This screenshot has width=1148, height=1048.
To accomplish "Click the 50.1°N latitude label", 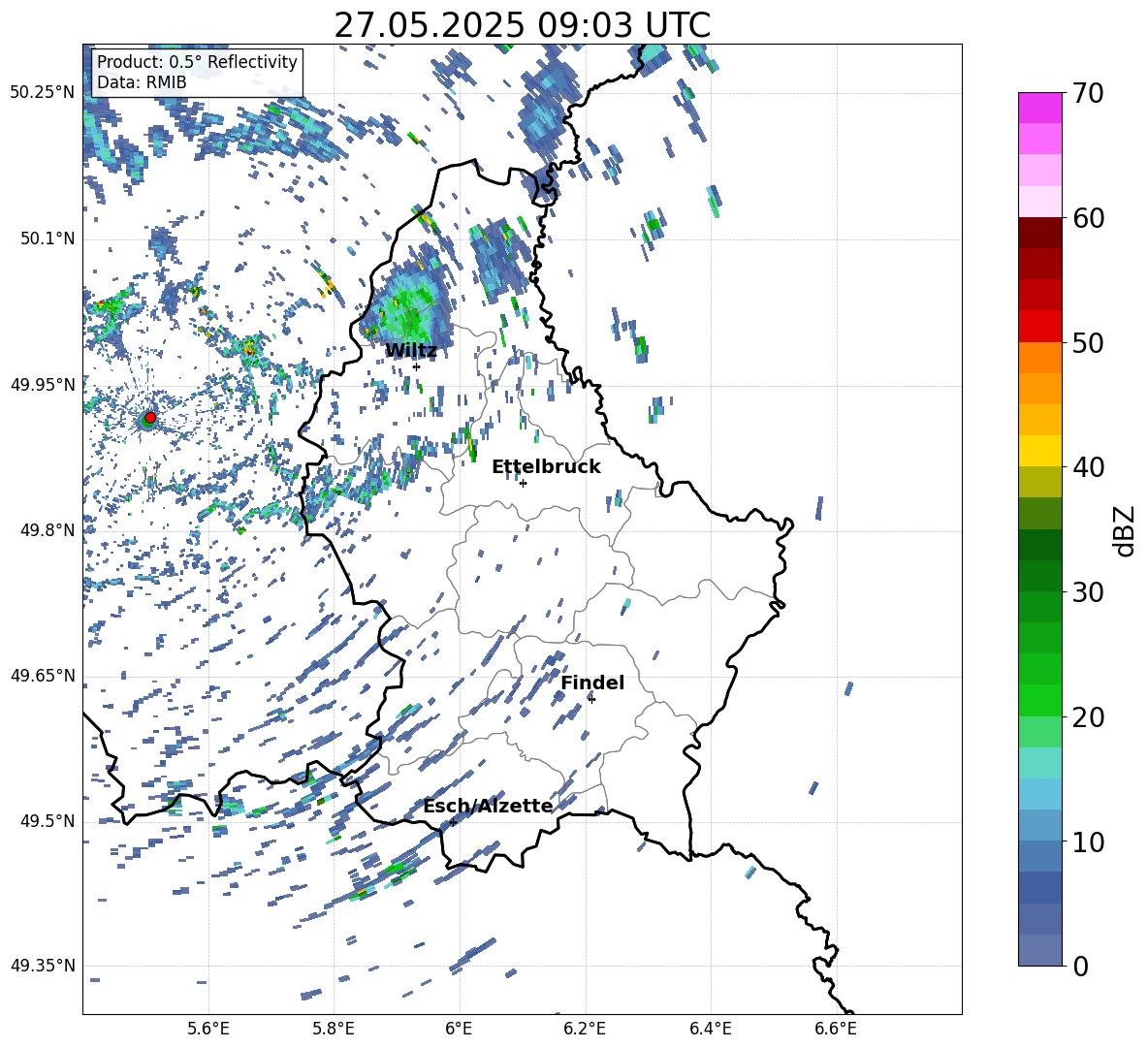I will (x=48, y=238).
